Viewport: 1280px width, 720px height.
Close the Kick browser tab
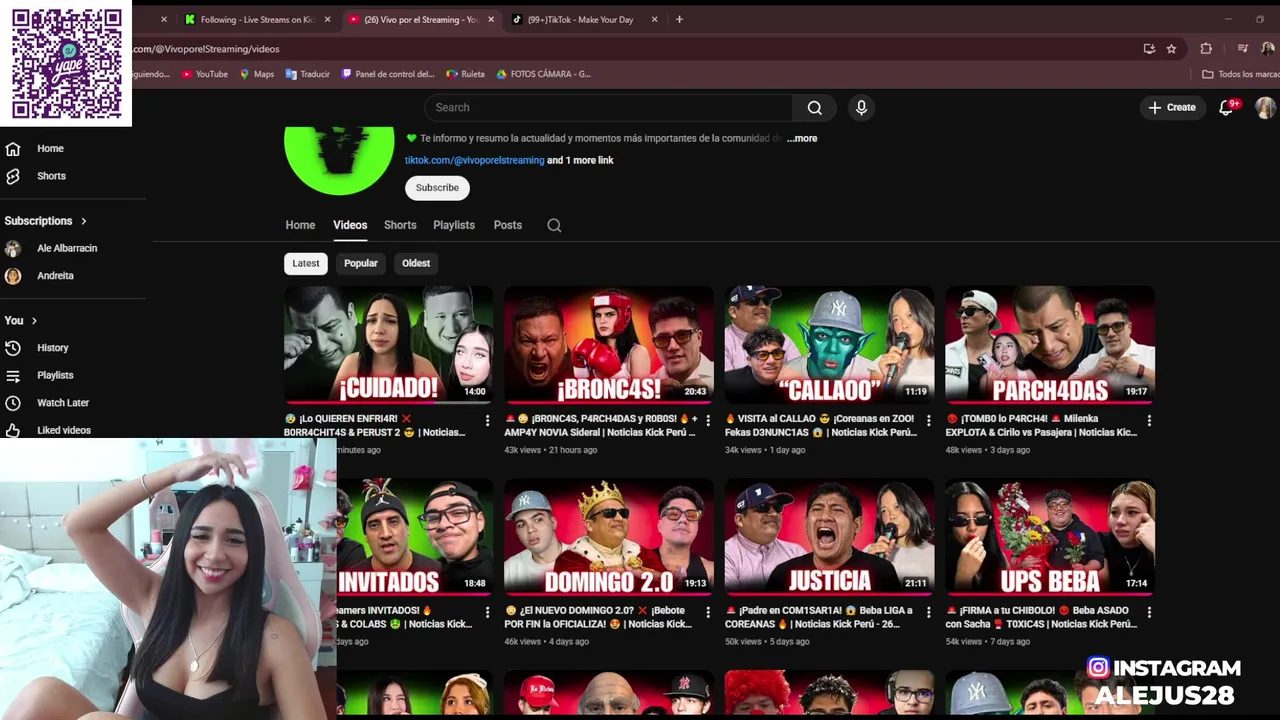point(327,20)
